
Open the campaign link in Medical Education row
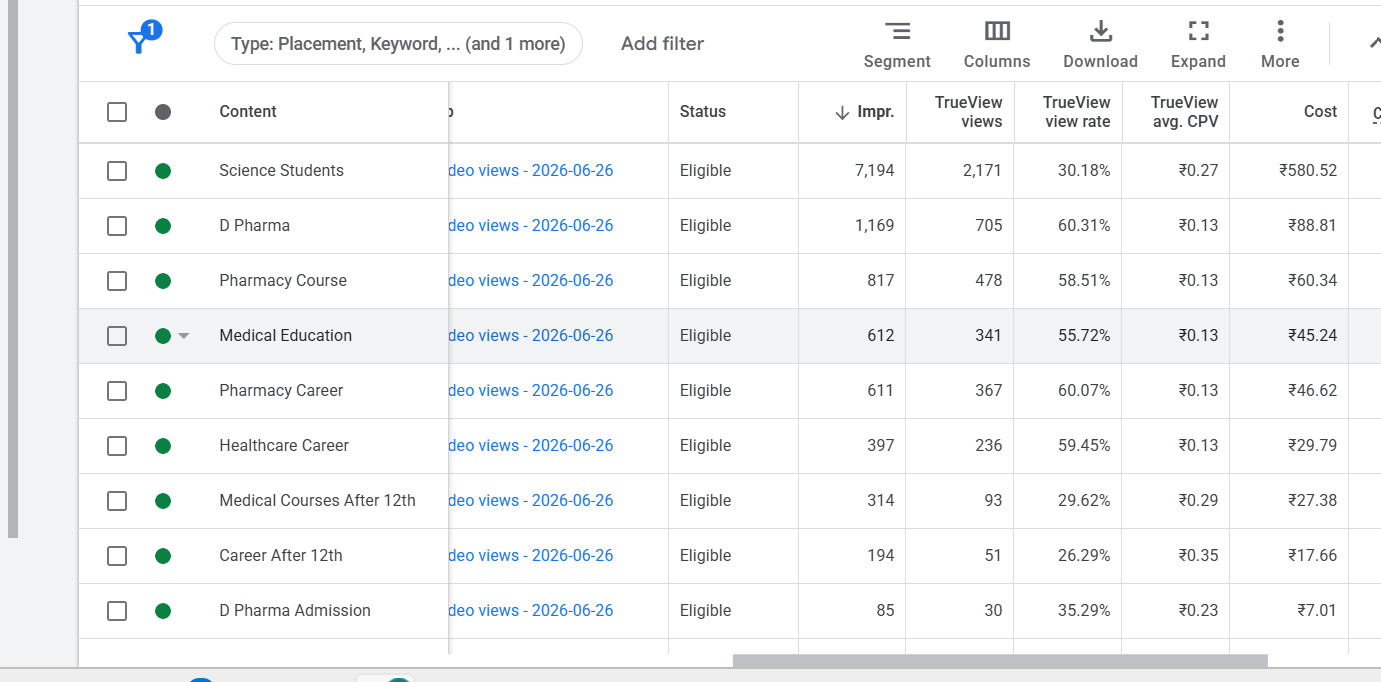click(531, 336)
